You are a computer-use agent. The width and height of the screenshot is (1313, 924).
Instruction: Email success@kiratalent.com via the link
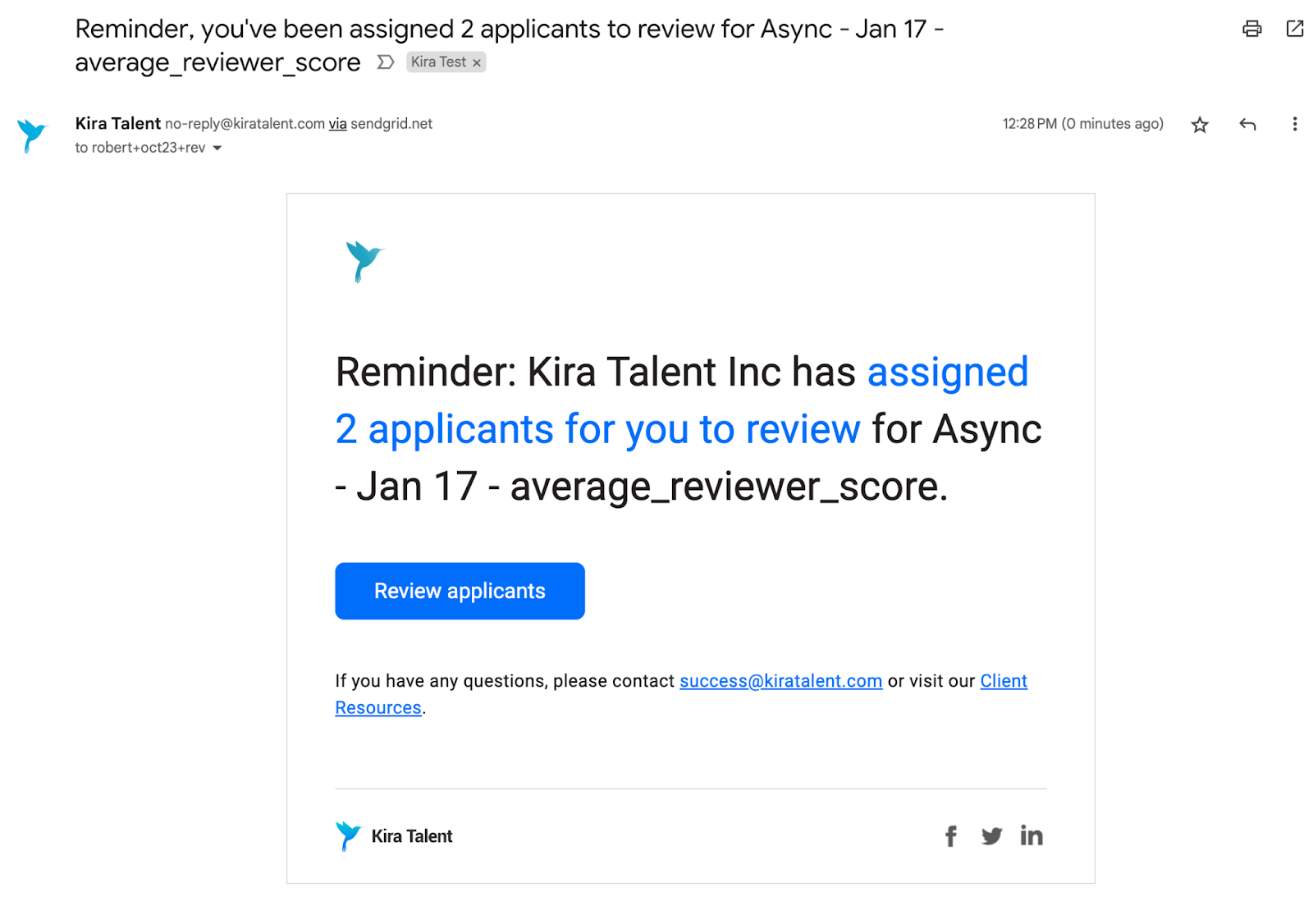(x=780, y=681)
